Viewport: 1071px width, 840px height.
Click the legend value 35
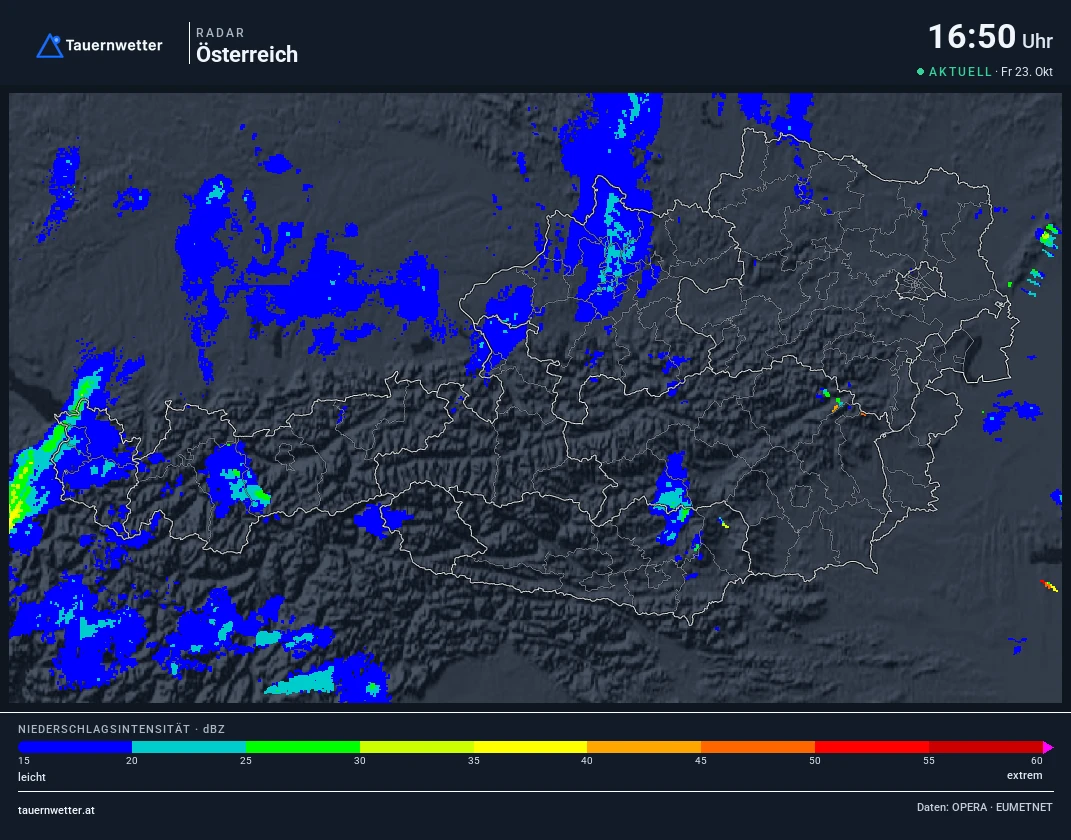(473, 761)
